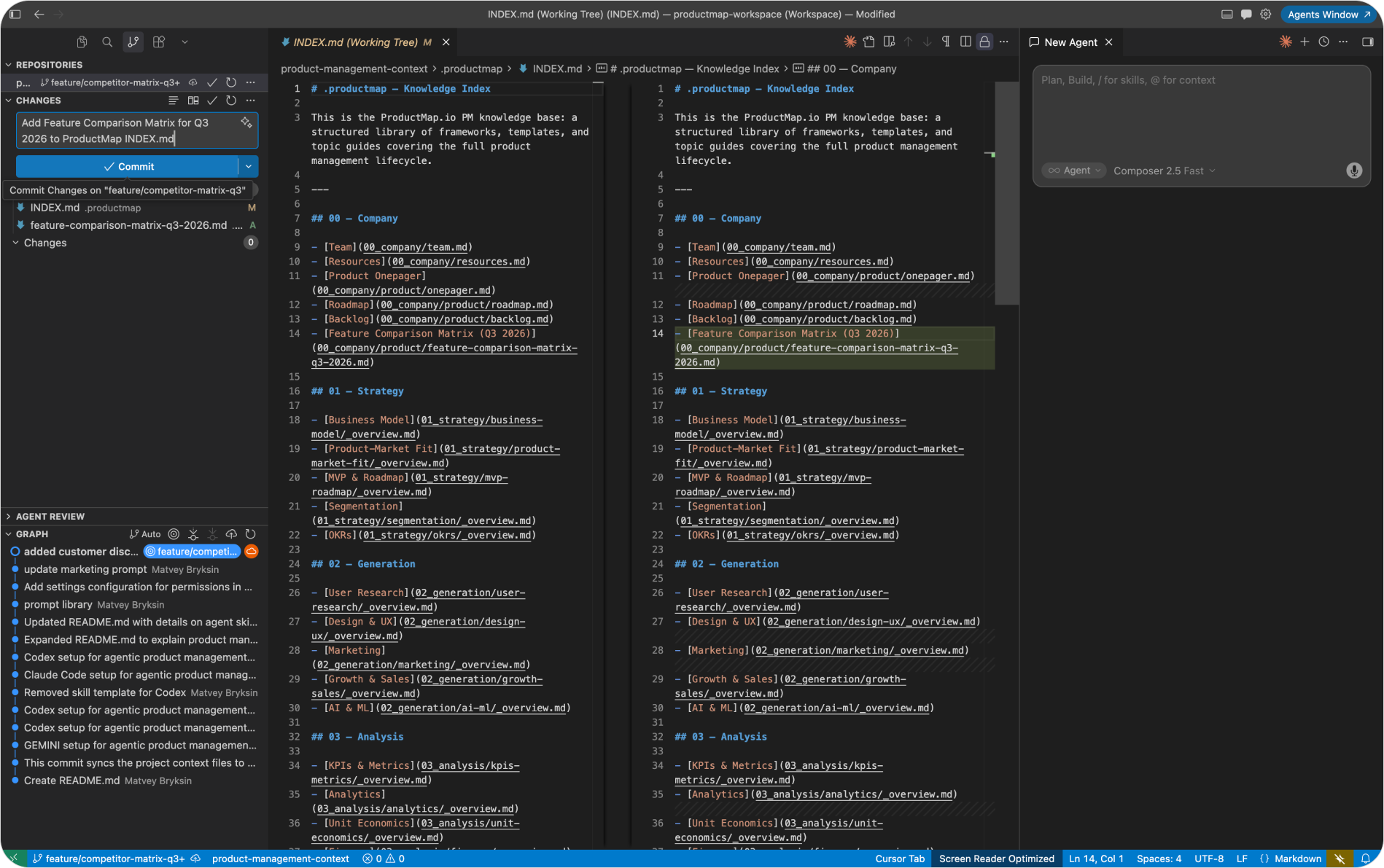This screenshot has height=868, width=1384.
Task: Toggle whitespace paragraph mark icon
Action: [x=946, y=42]
